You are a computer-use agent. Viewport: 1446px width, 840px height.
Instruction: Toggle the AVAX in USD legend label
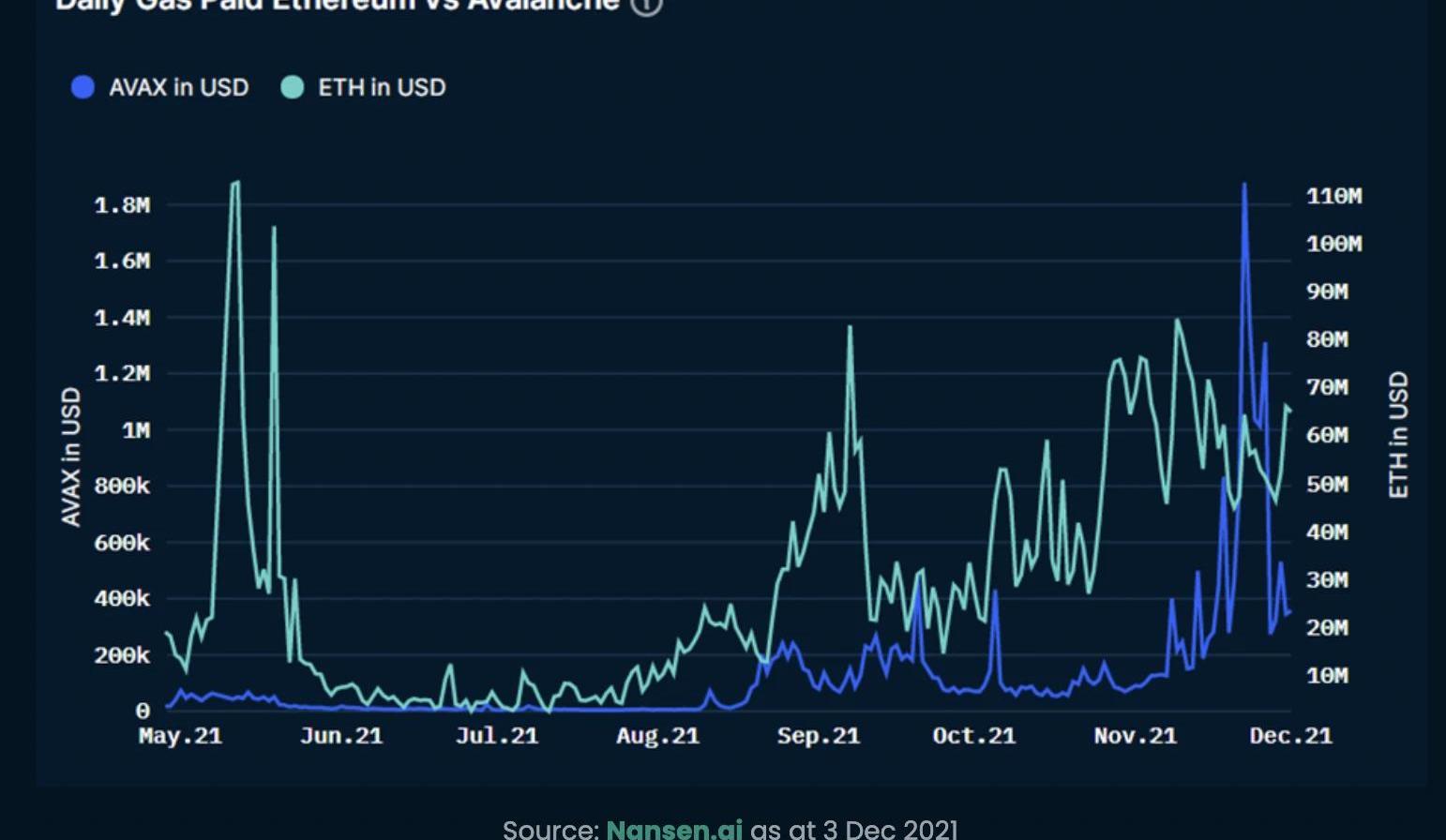point(178,88)
